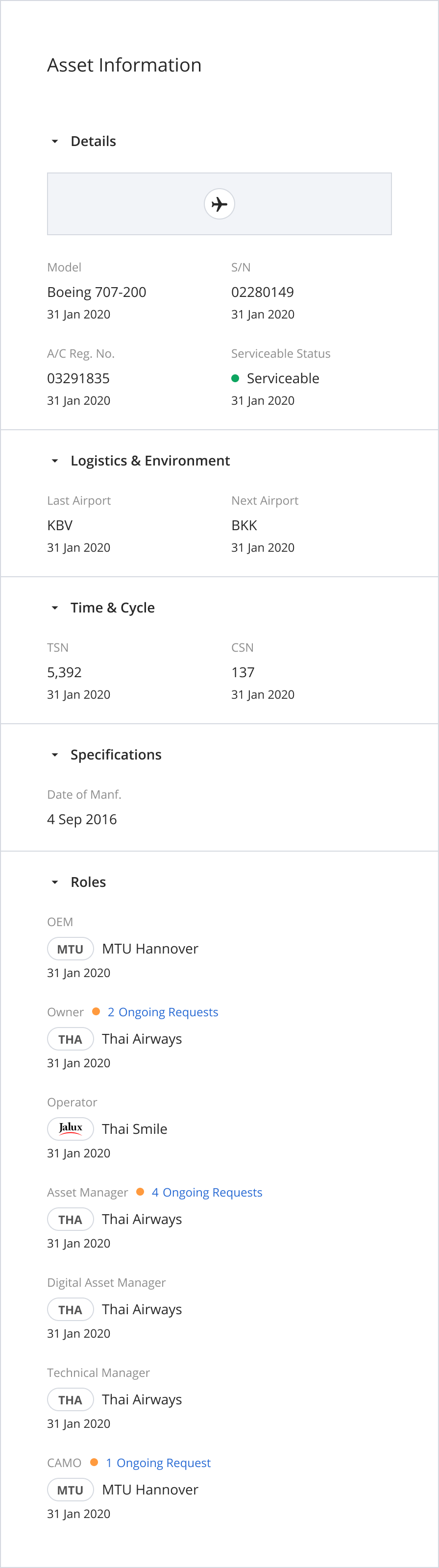Click the serial number 02280149
The height and width of the screenshot is (1568, 439).
(263, 292)
